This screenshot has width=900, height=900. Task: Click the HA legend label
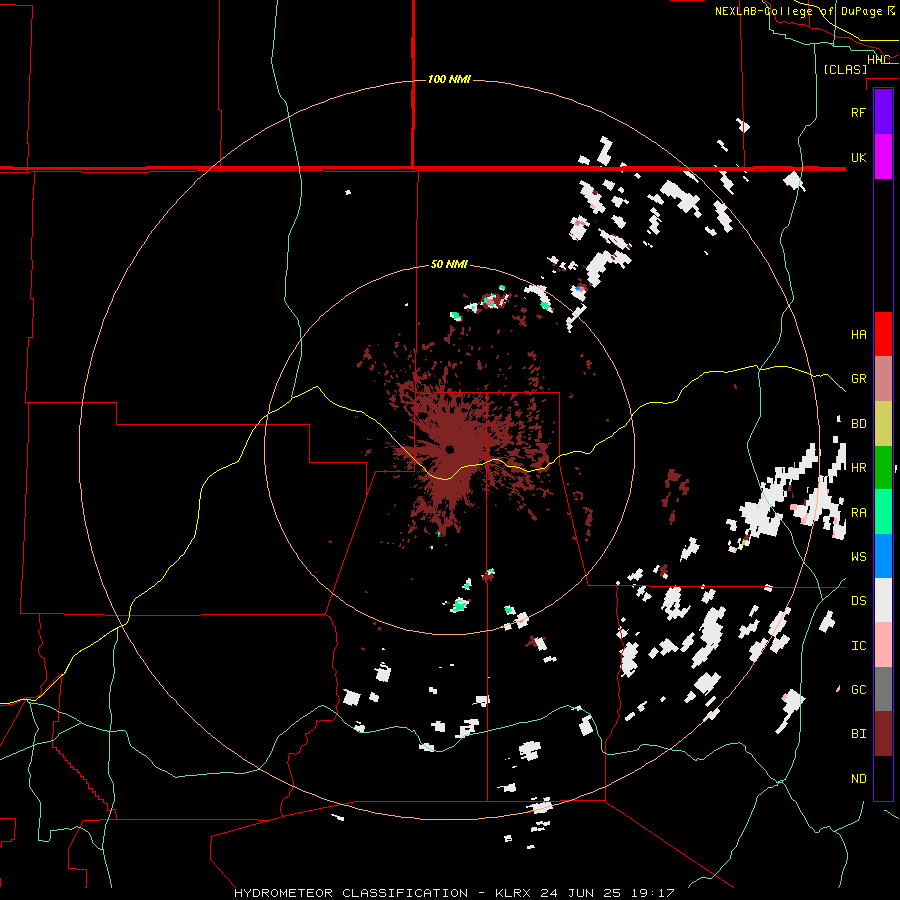[859, 335]
